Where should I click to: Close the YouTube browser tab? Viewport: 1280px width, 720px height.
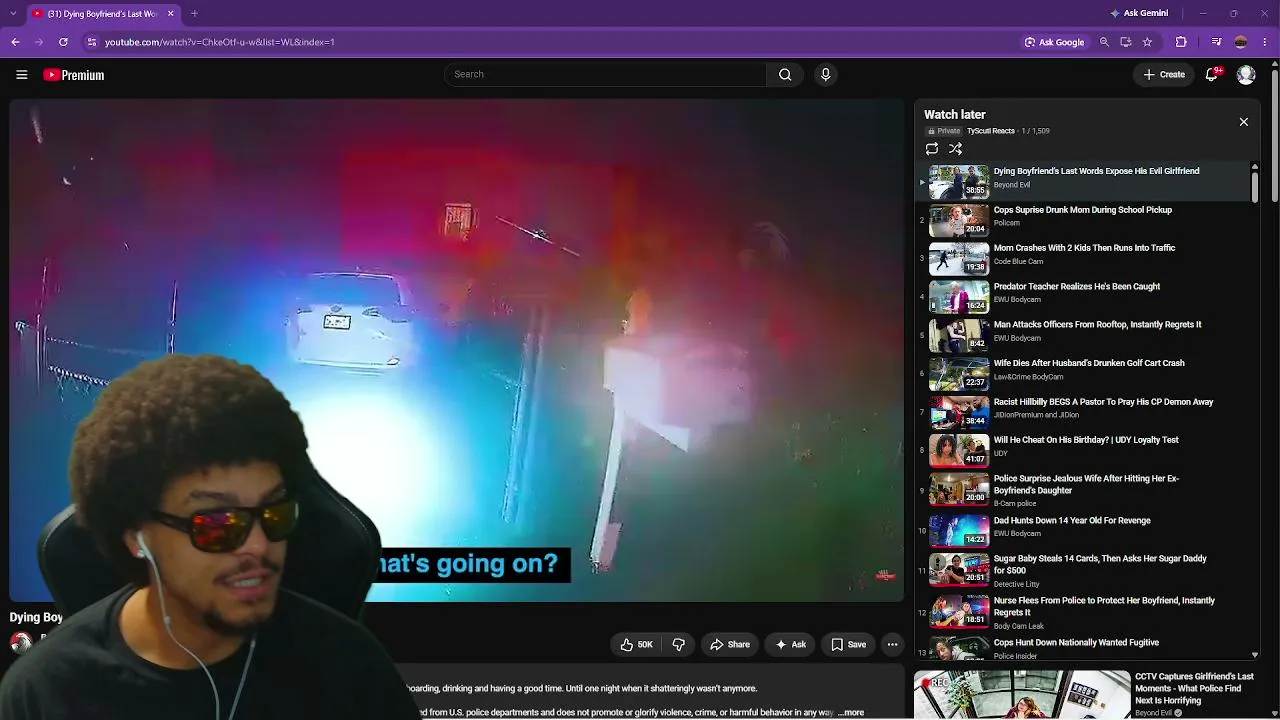point(170,14)
